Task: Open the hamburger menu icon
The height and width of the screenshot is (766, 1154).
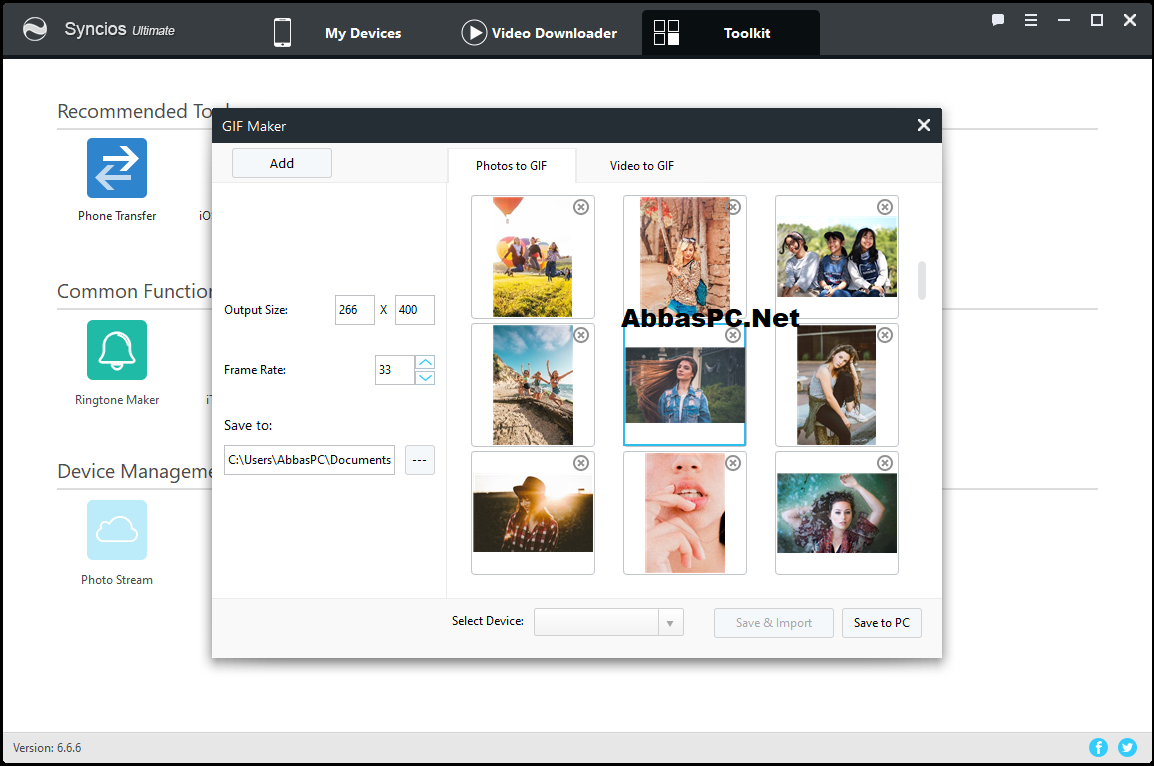Action: click(1031, 20)
